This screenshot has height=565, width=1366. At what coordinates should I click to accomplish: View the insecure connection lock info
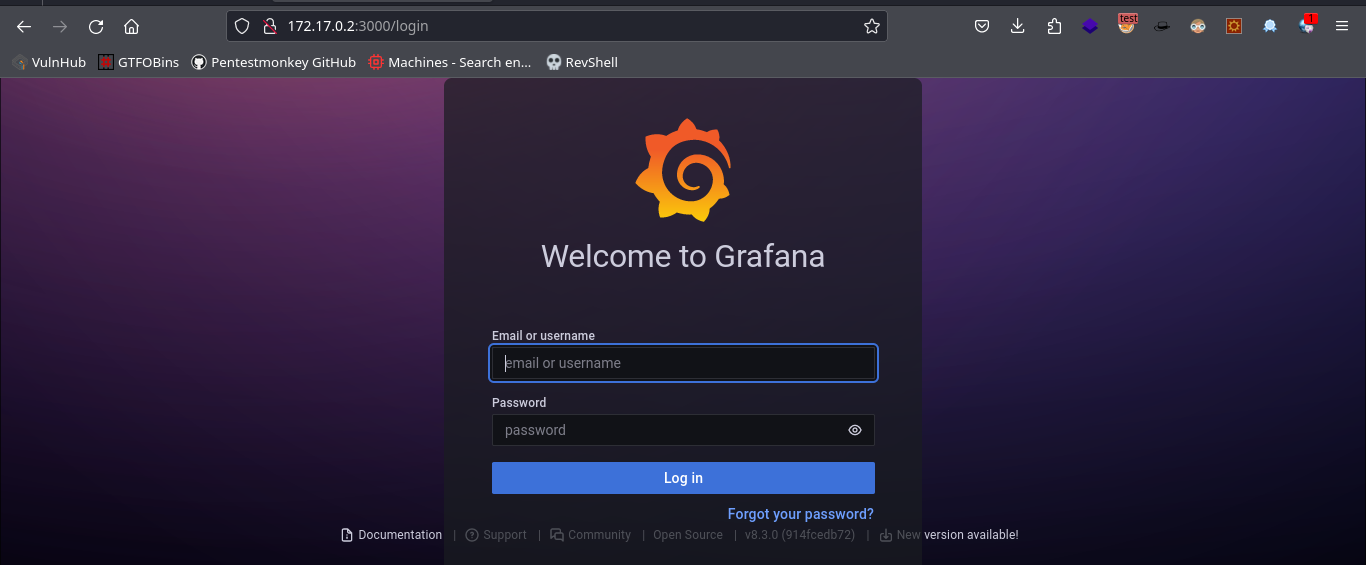pos(269,26)
